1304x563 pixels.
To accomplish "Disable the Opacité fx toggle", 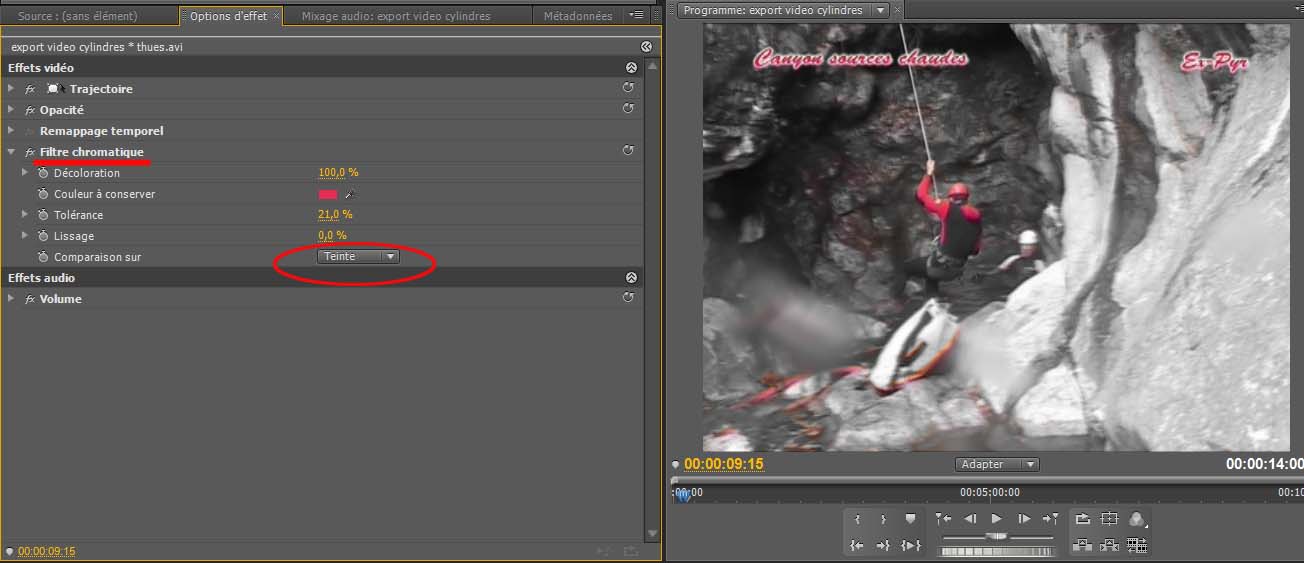I will pos(30,110).
